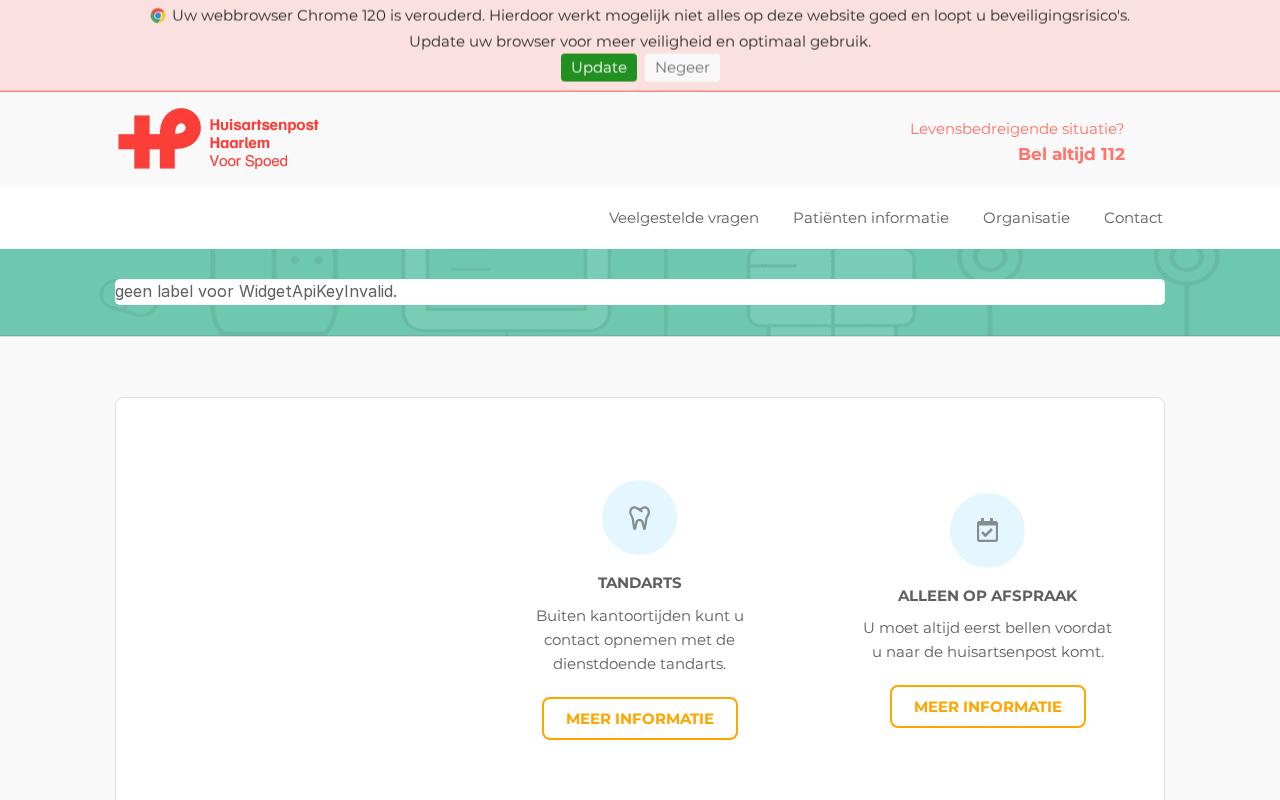Click the text about eerst bellen
This screenshot has height=800, width=1280.
click(x=988, y=640)
